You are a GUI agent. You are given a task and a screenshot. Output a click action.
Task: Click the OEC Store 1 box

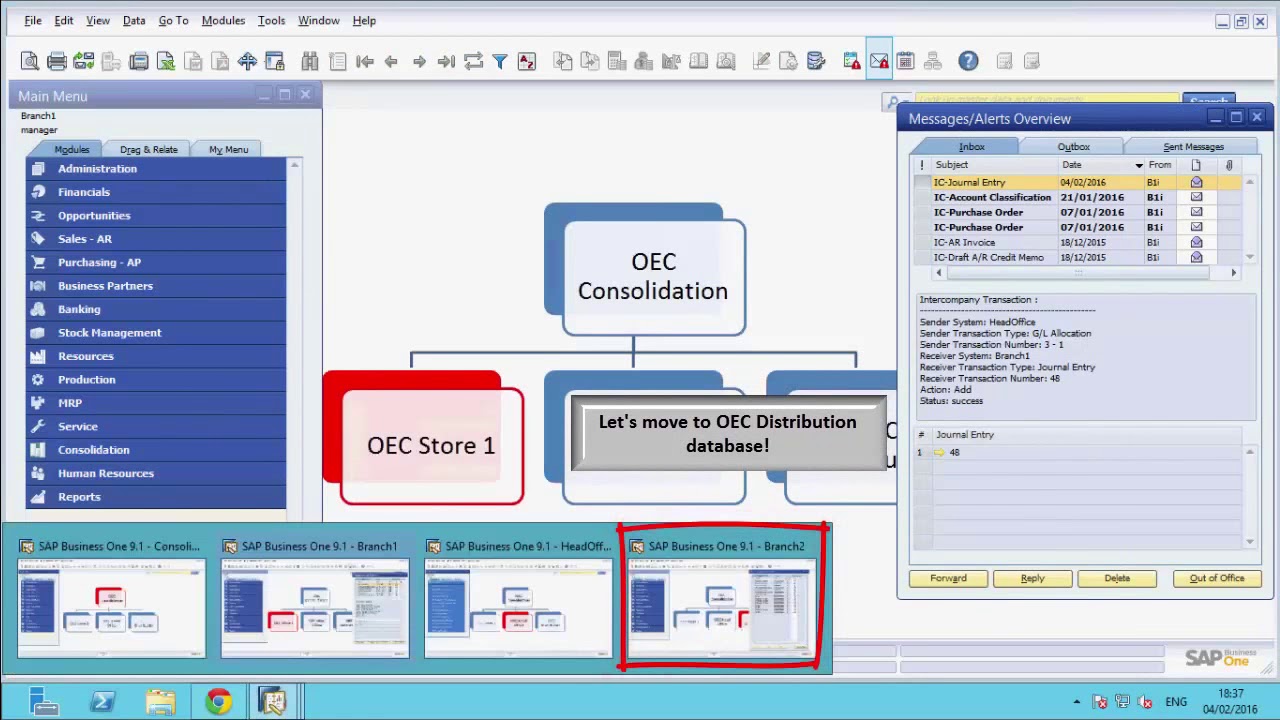431,446
